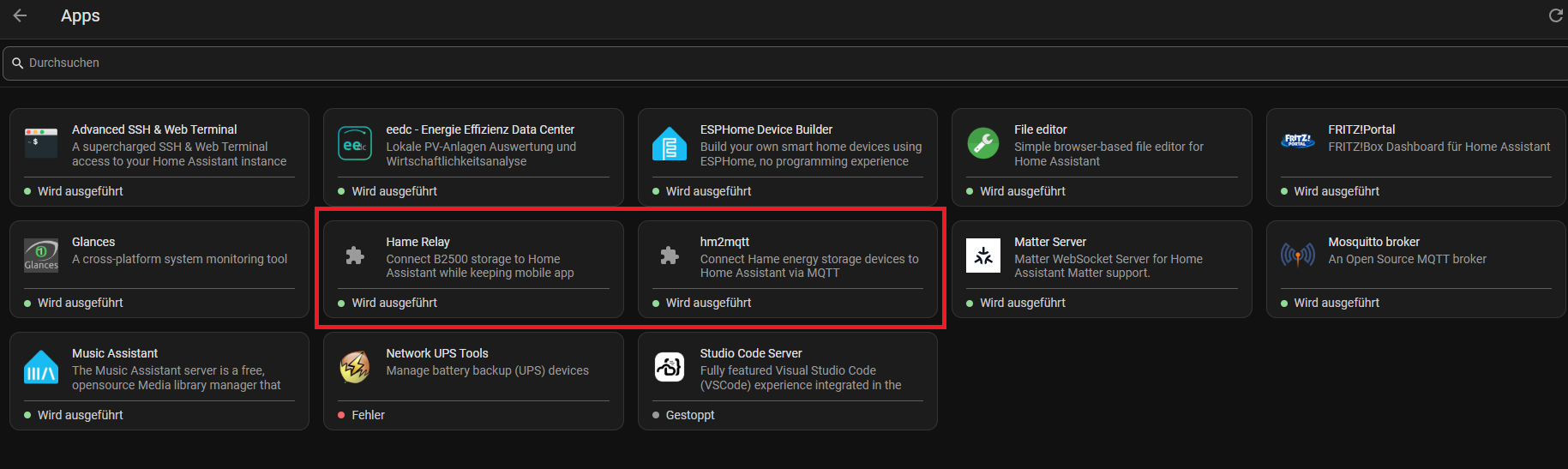Open the FRITZ!Portal app title
The image size is (1568, 469).
tap(1361, 129)
